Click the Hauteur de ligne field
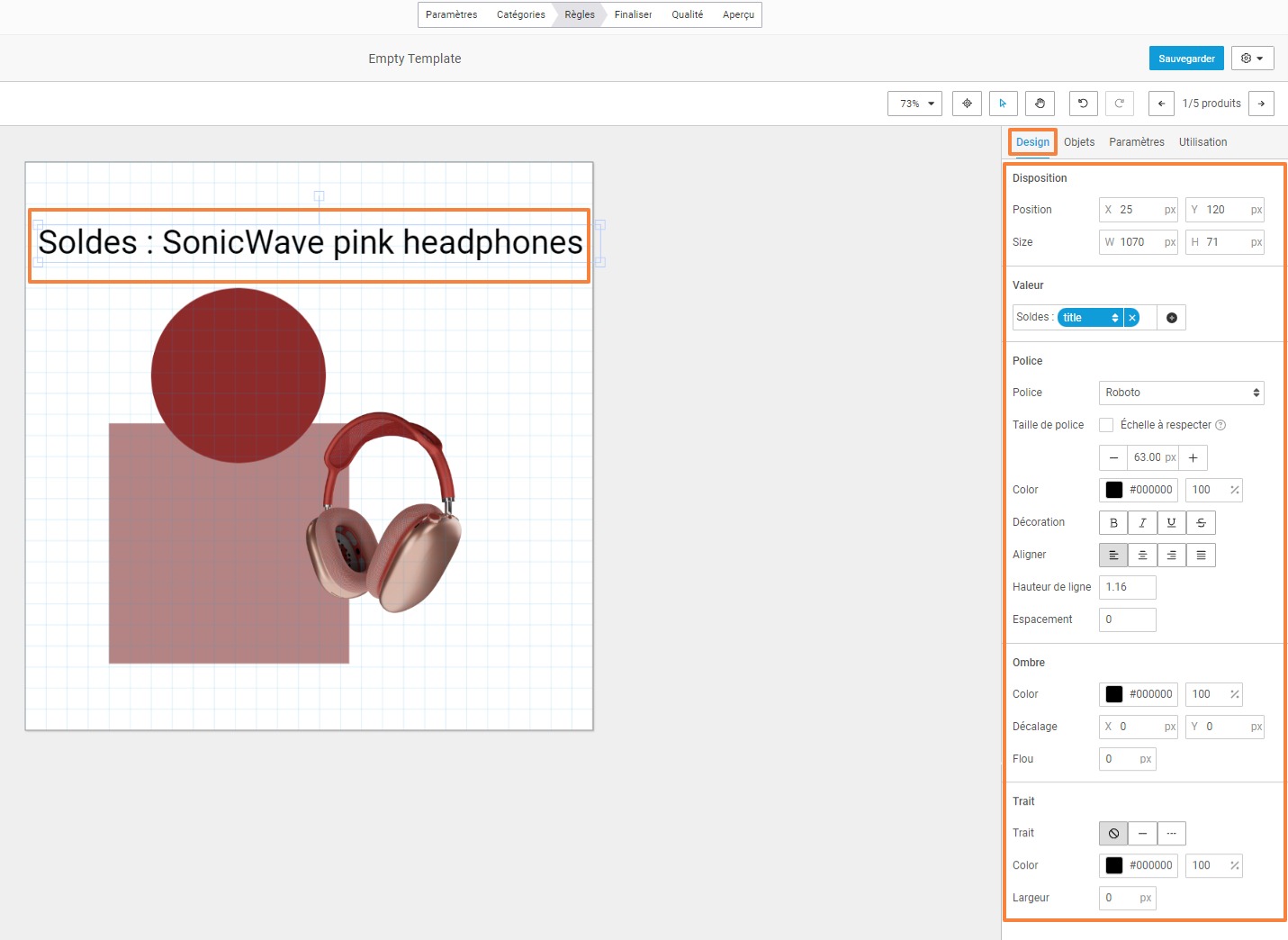 pyautogui.click(x=1128, y=587)
